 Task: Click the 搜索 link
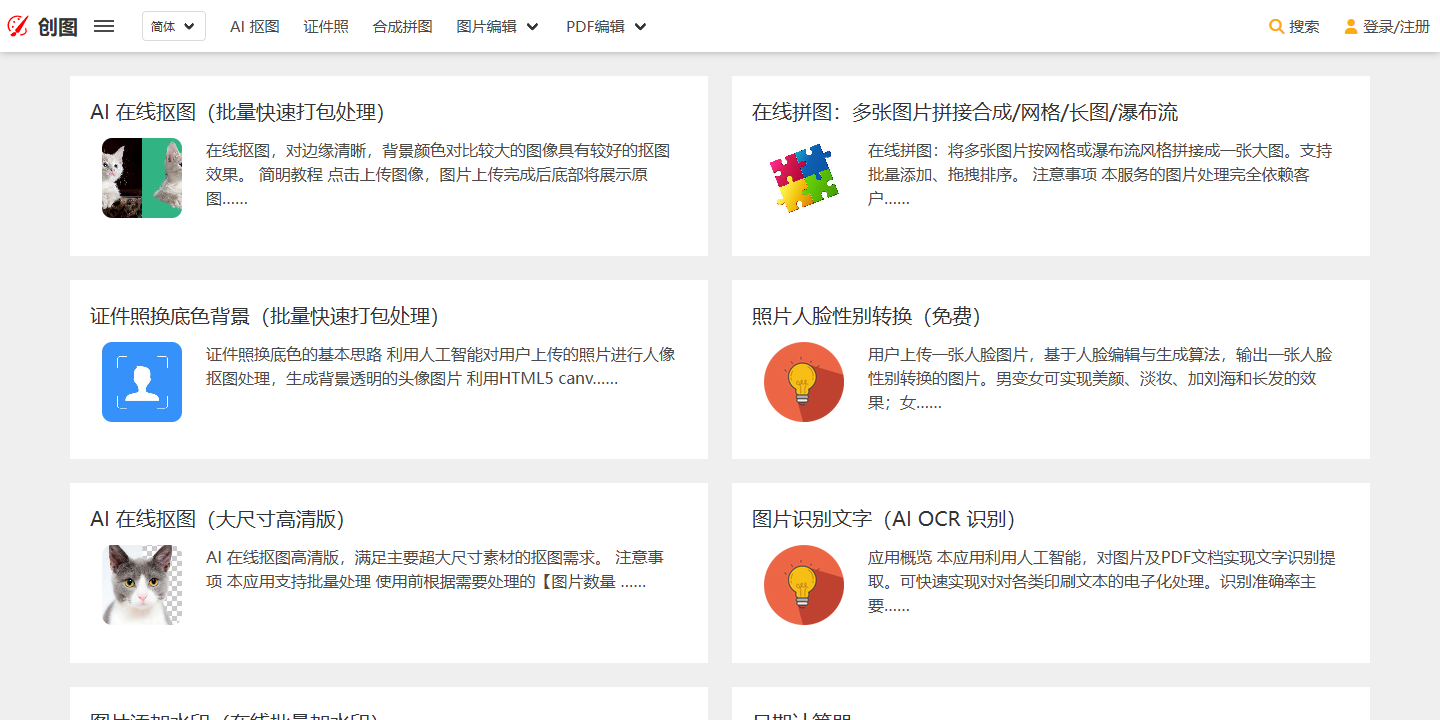click(1304, 27)
